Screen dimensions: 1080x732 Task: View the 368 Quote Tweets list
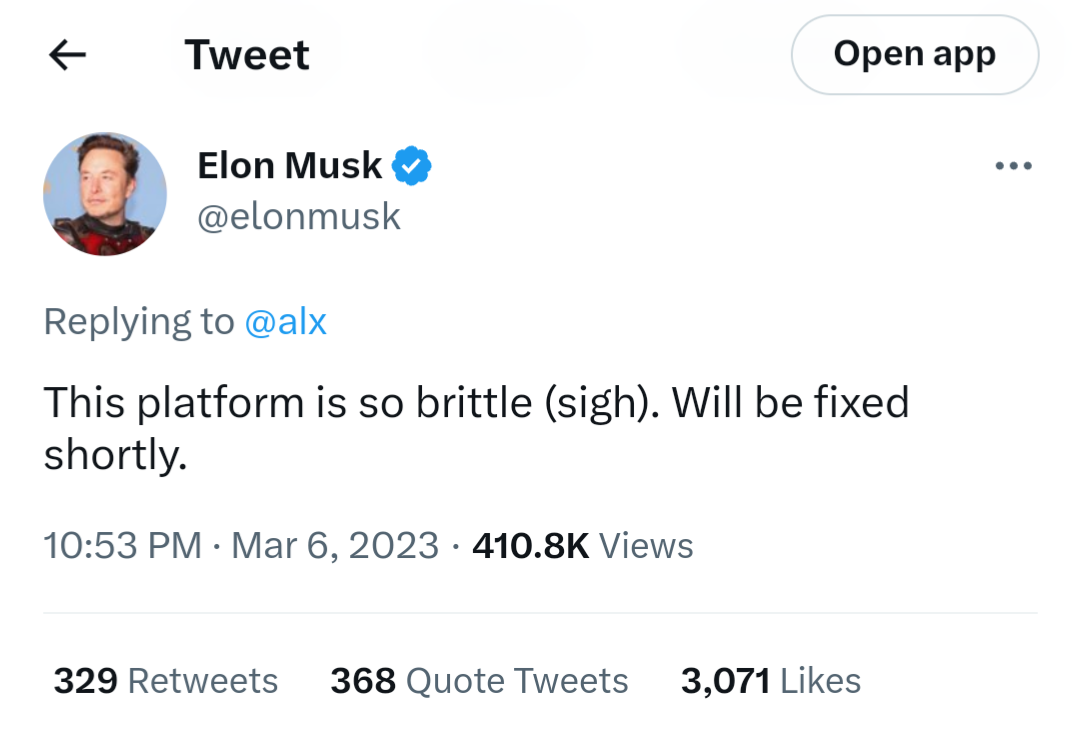479,681
